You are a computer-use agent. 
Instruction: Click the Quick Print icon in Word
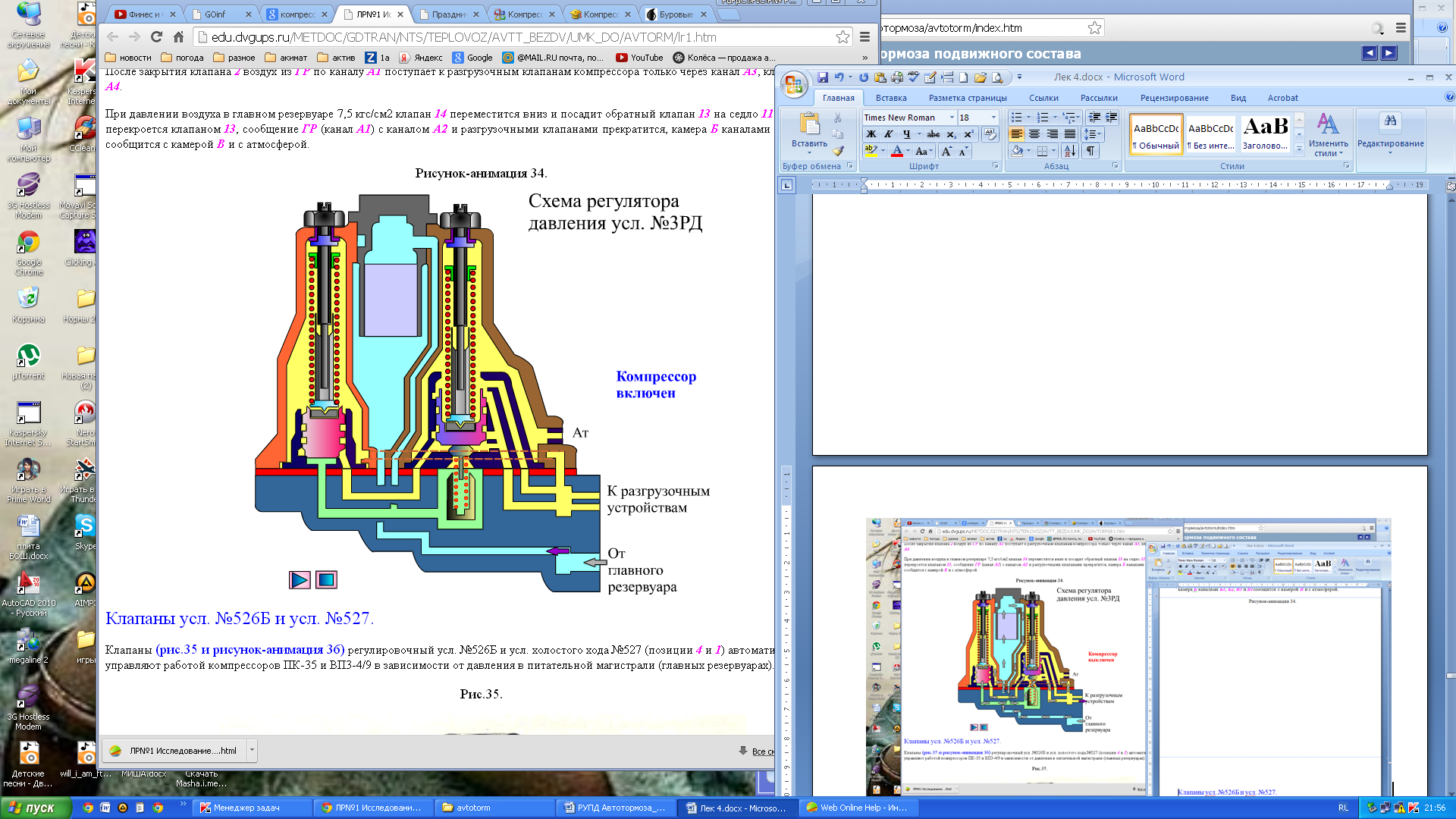[897, 77]
